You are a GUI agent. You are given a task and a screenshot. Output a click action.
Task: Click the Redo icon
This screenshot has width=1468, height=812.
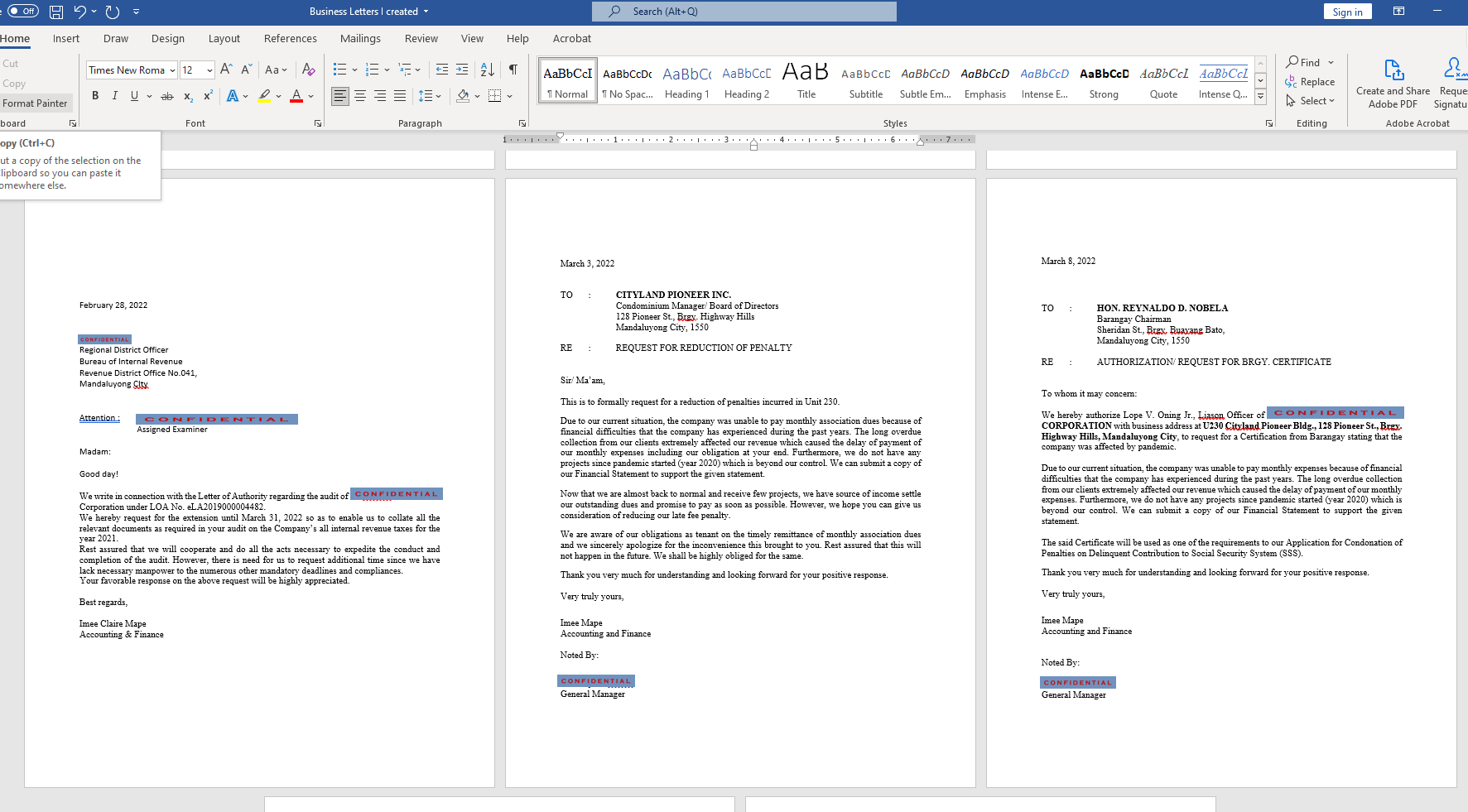coord(113,12)
